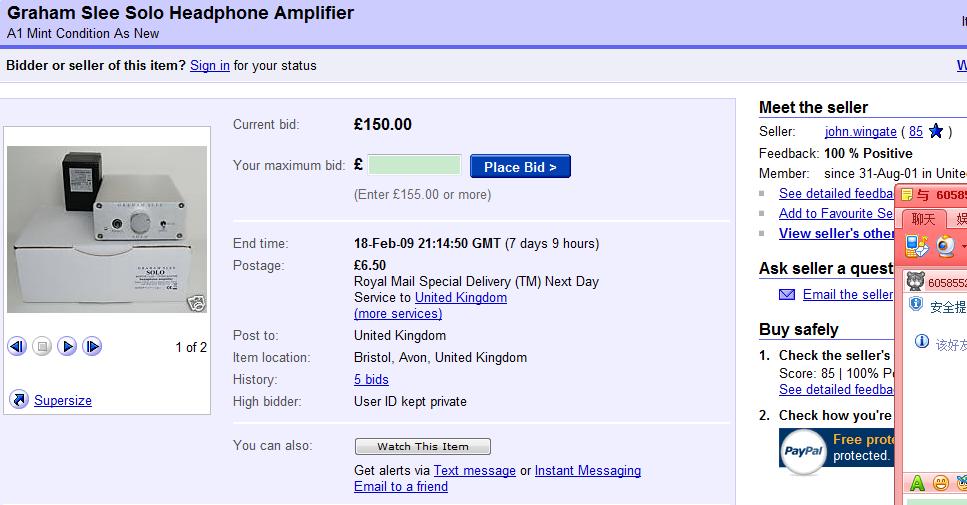Open seller john.wingate profile link

coord(860,131)
